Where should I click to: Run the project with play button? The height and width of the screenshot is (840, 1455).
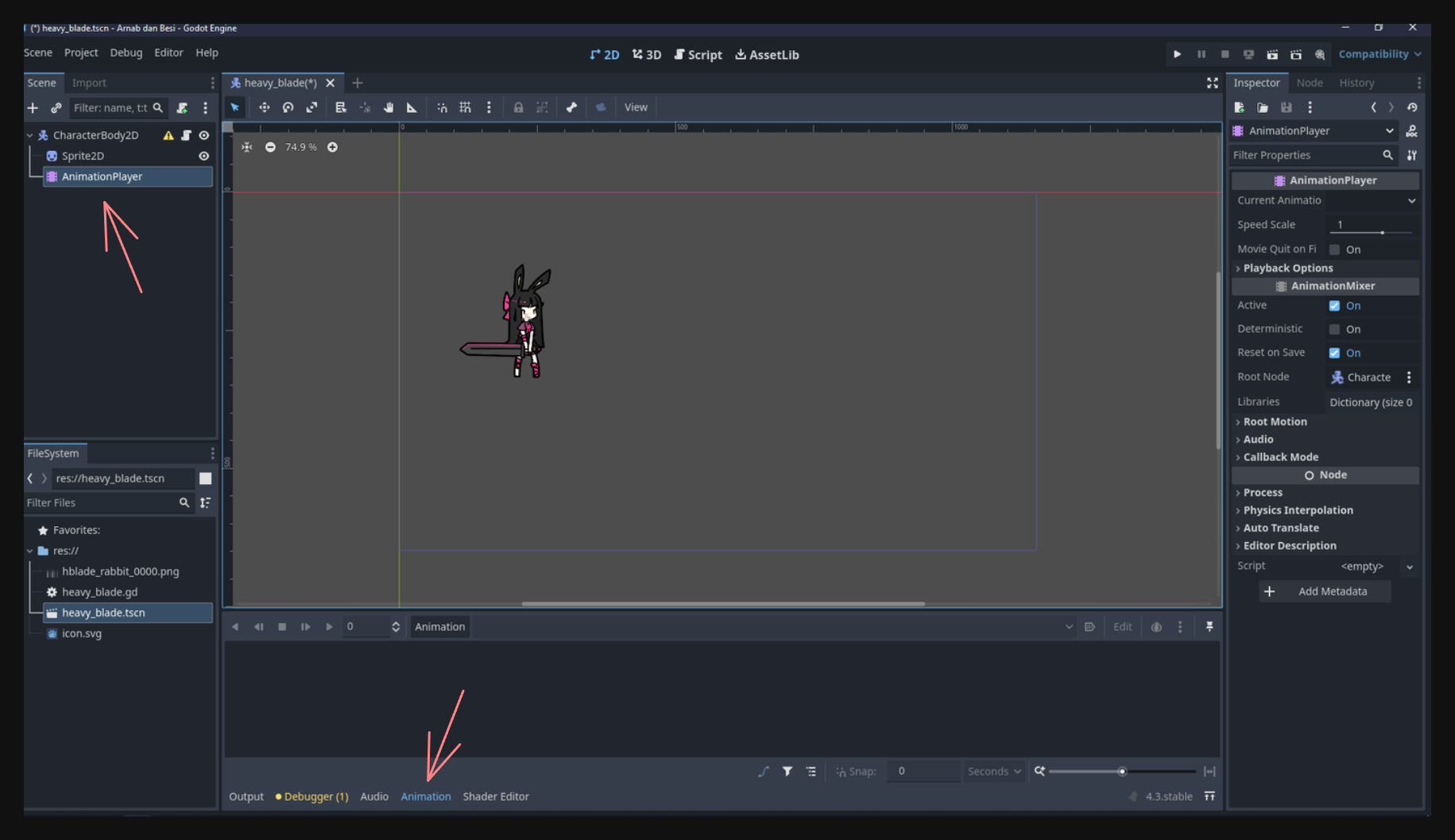point(1177,54)
